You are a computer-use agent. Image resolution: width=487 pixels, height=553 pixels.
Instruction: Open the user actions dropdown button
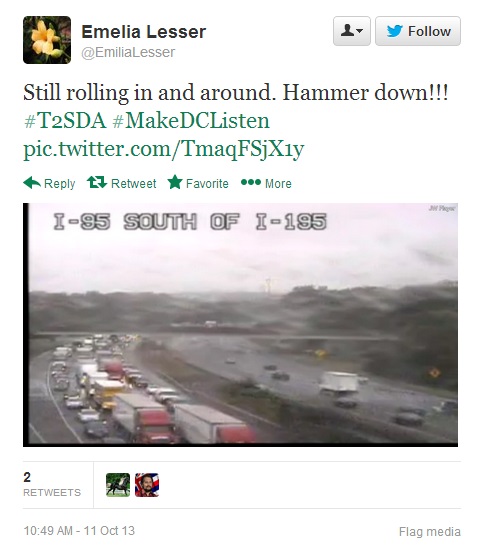(x=352, y=31)
